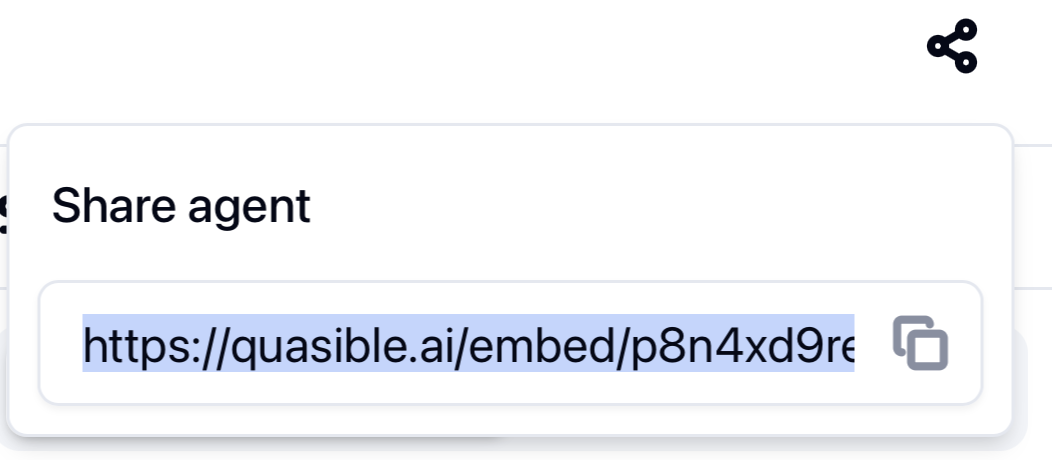Copy agent URL with the copy button
1052x460 pixels.
[x=920, y=343]
